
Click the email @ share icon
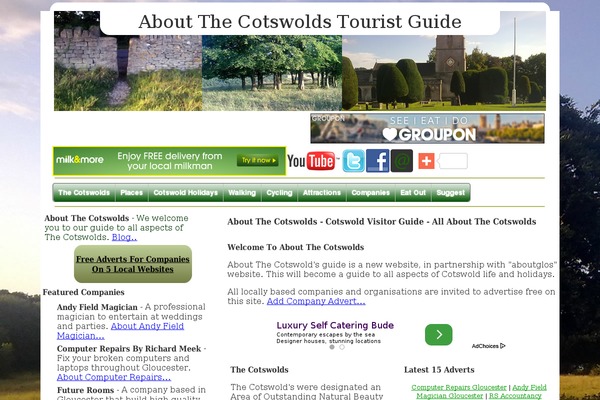point(402,161)
